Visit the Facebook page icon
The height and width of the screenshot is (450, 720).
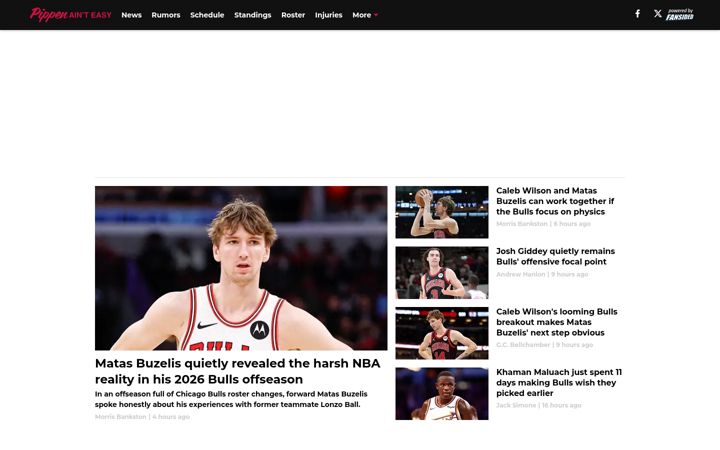coord(637,14)
